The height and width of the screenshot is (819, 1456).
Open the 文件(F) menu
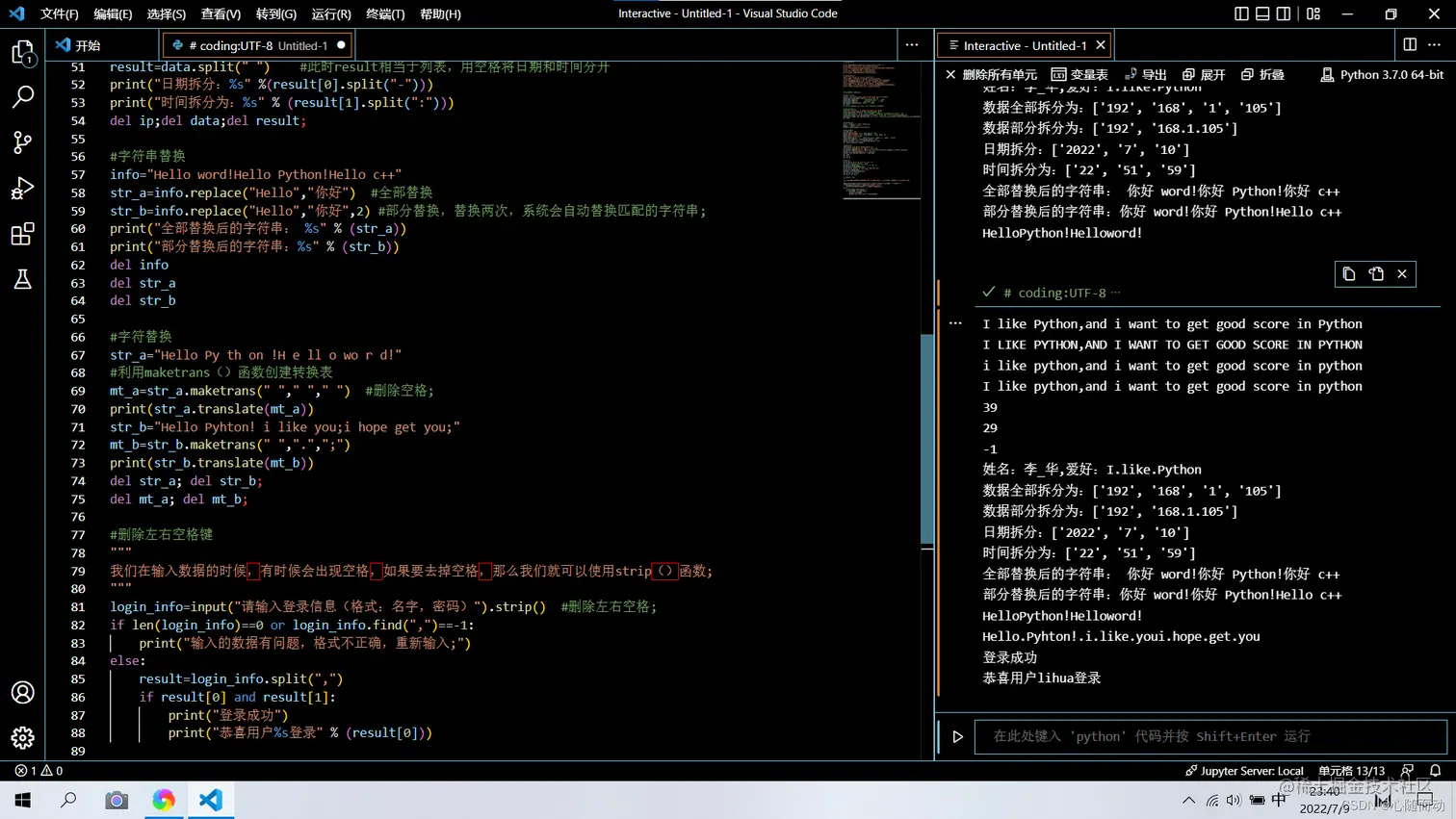pyautogui.click(x=59, y=13)
